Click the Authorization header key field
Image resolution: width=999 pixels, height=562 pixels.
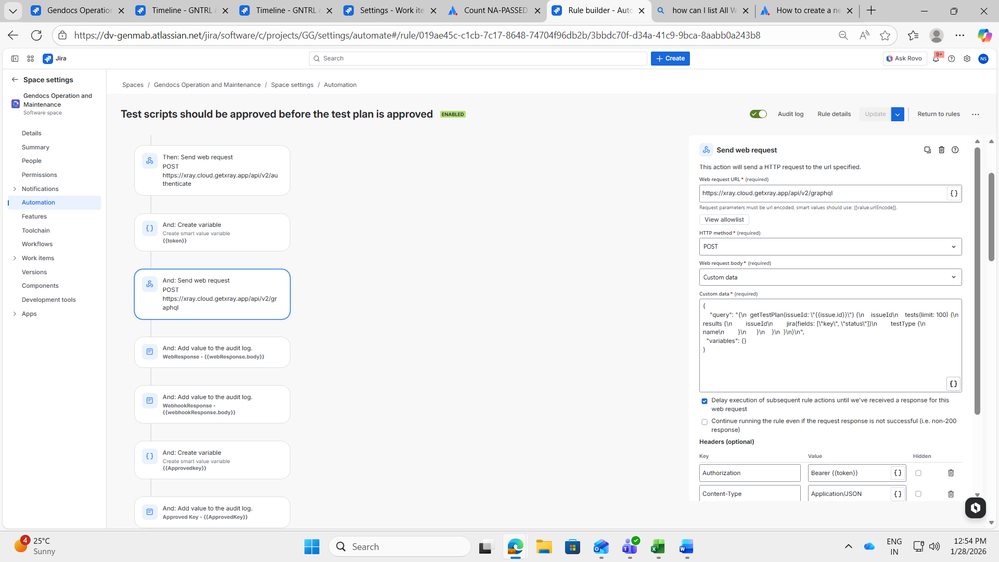point(749,473)
